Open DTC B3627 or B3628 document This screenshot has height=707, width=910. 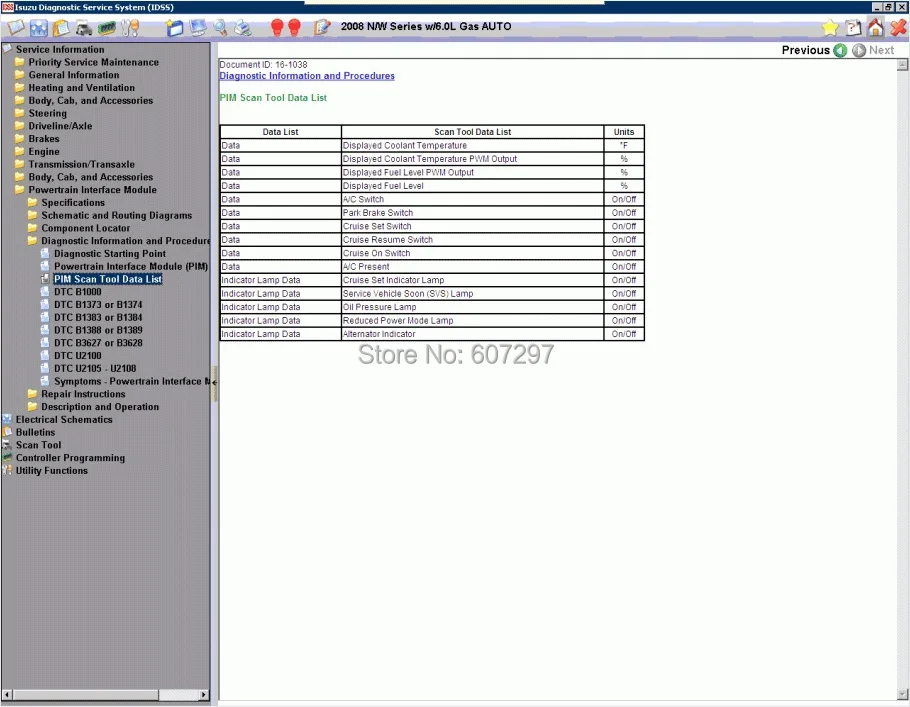click(x=98, y=343)
